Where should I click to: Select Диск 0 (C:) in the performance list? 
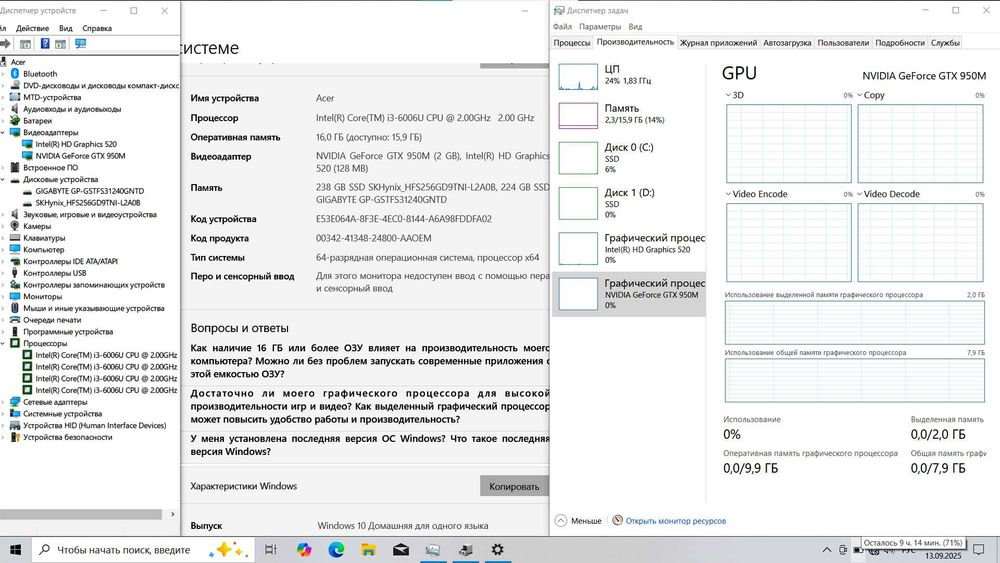[x=629, y=157]
